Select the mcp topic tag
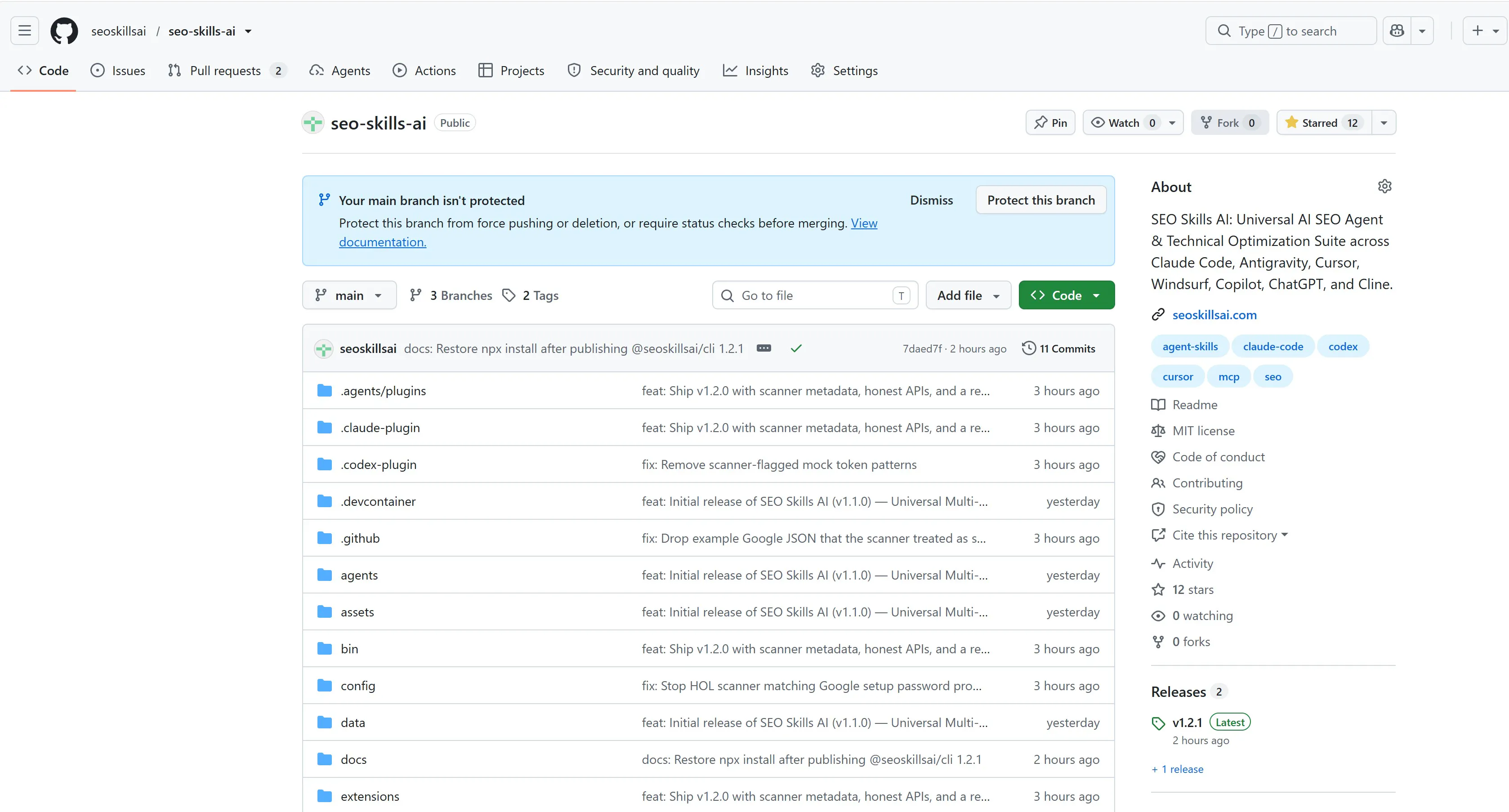The width and height of the screenshot is (1509, 812). tap(1228, 377)
